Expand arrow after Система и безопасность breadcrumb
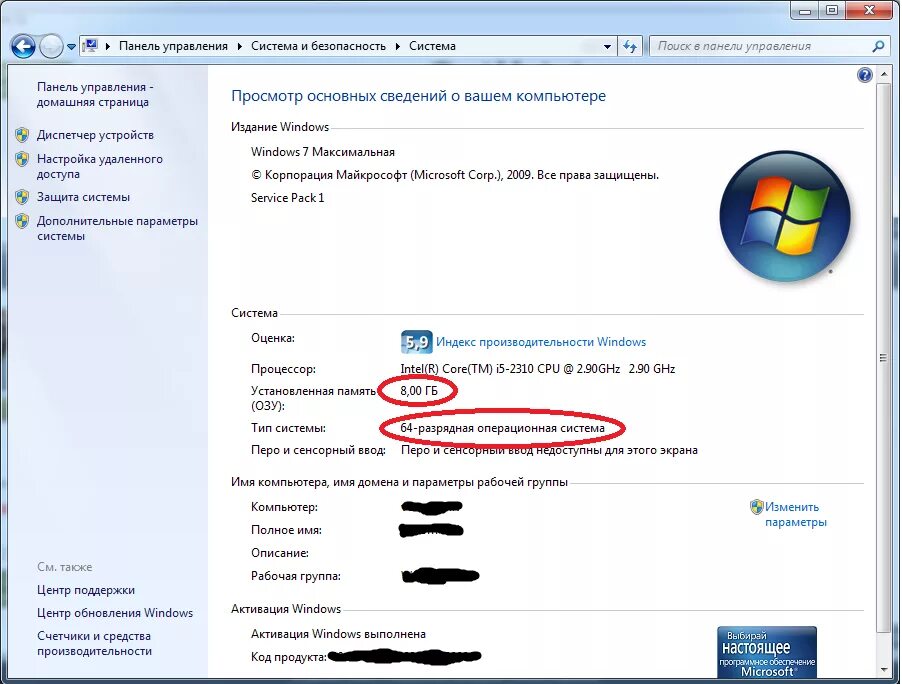 coord(398,46)
